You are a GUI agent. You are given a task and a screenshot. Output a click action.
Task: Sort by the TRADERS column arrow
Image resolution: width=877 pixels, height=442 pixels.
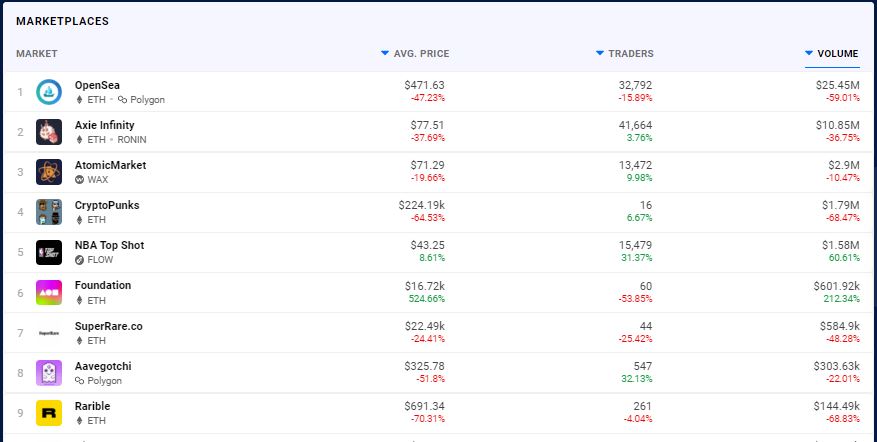click(600, 53)
